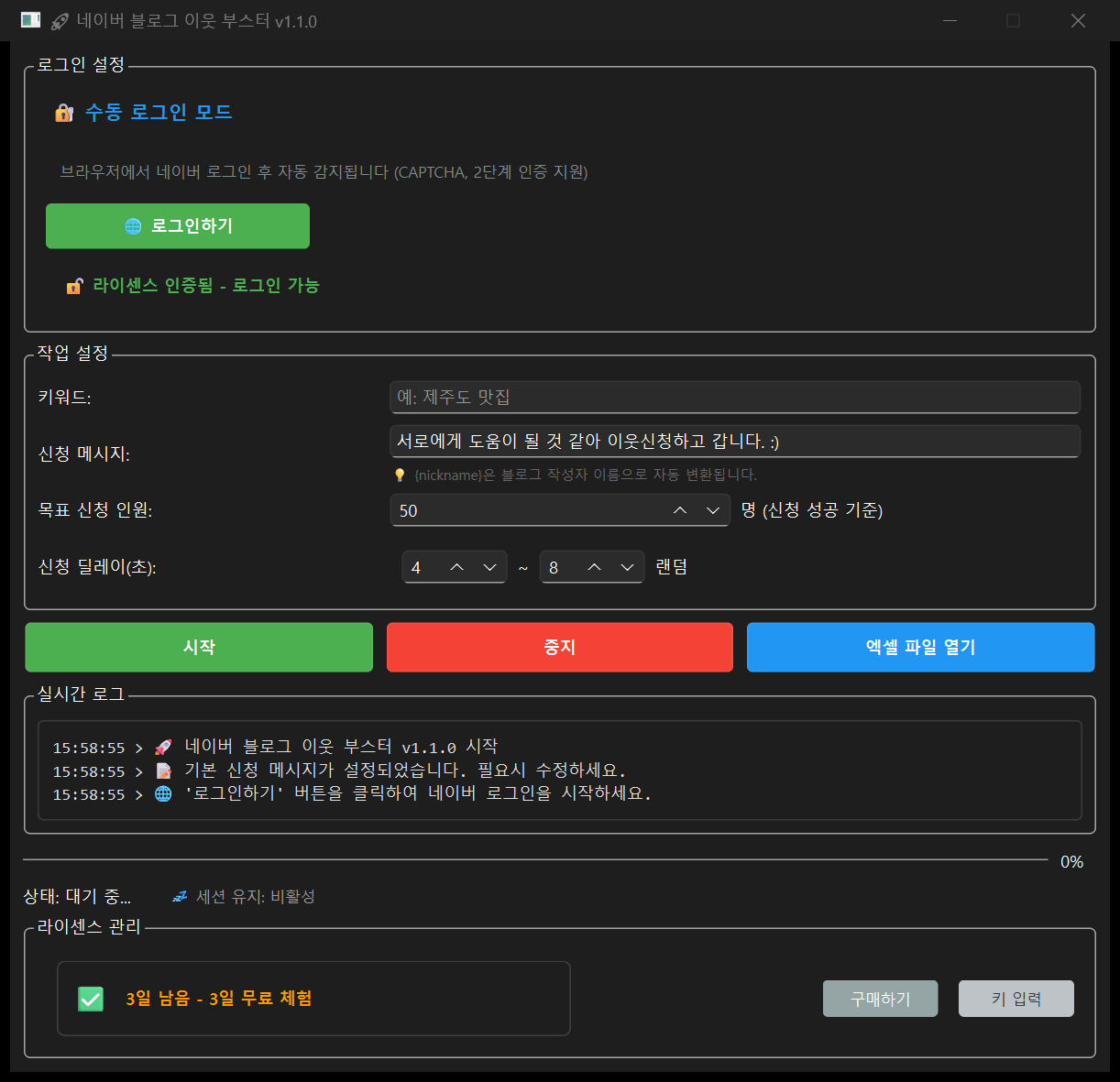Edit the 신청 메시지 text field
This screenshot has height=1082, width=1120.
(735, 442)
